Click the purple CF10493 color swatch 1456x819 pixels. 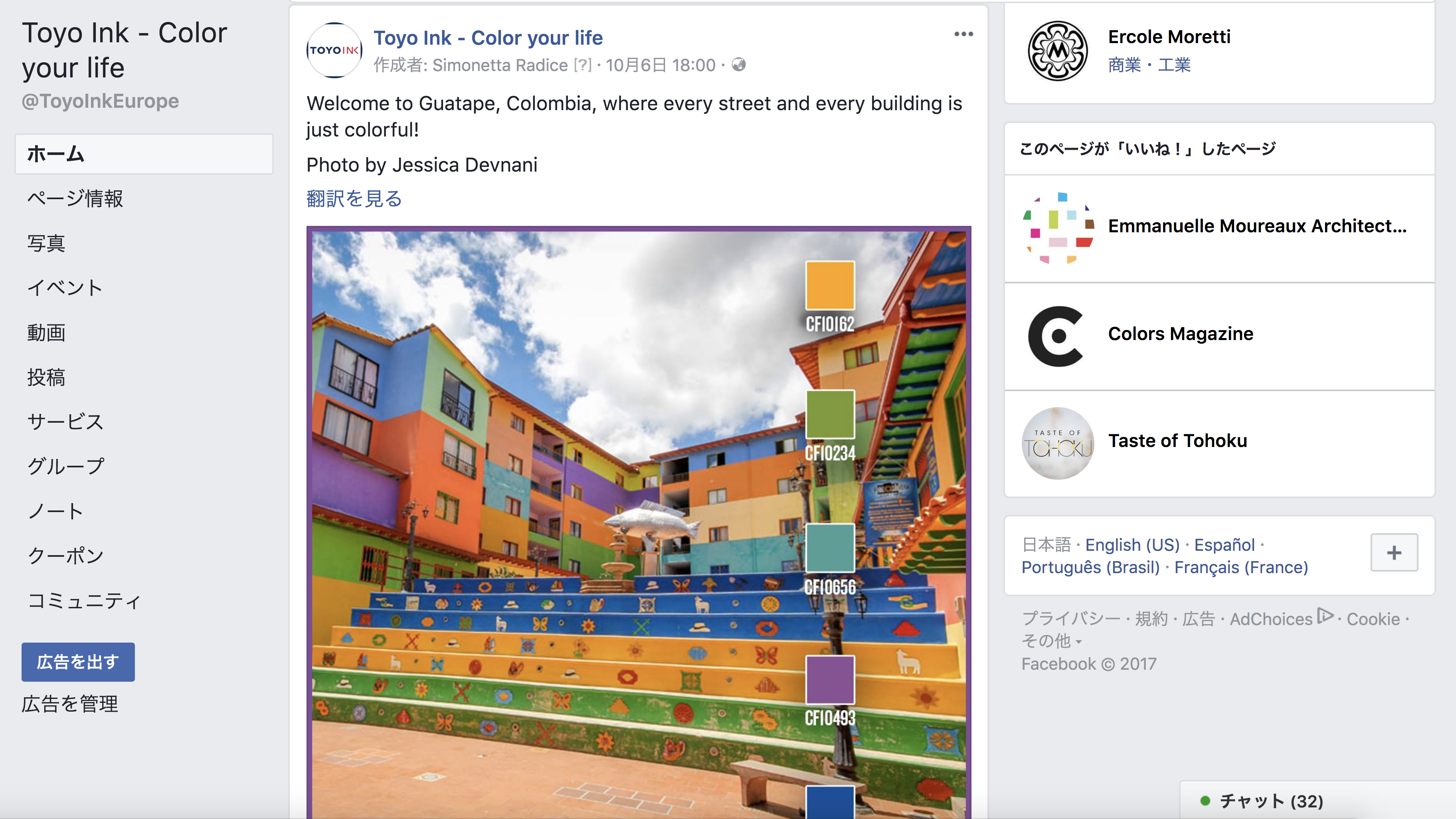point(830,680)
